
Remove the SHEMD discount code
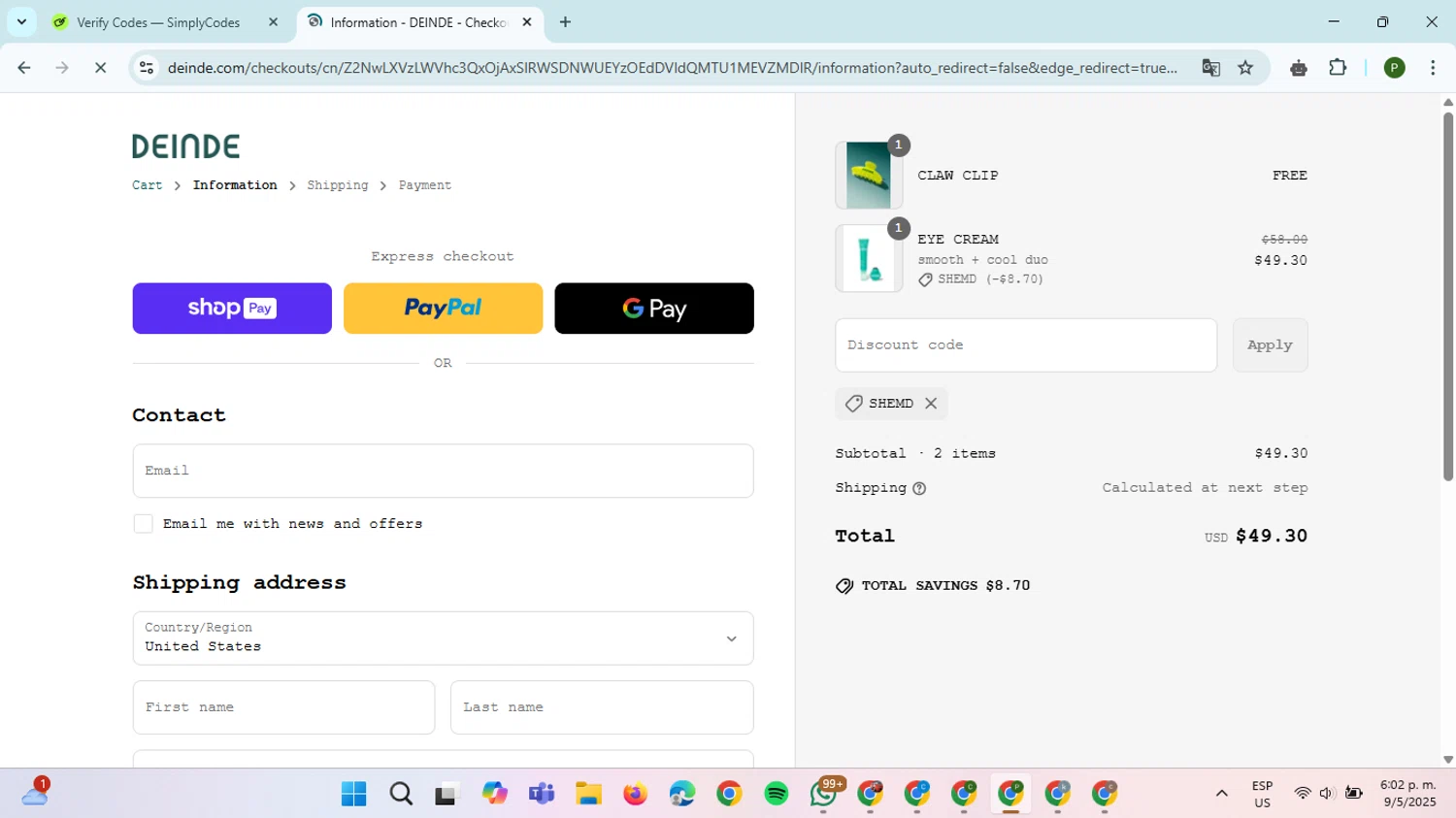pyautogui.click(x=931, y=404)
